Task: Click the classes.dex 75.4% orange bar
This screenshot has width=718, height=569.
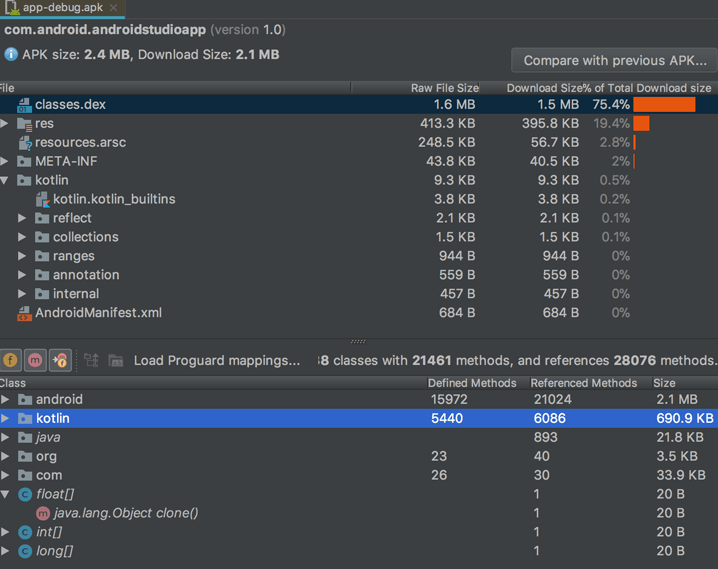Action: point(664,104)
